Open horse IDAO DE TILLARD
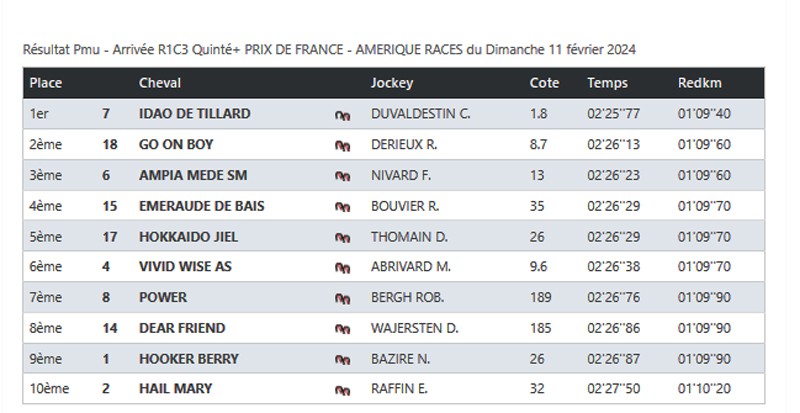The image size is (800, 413). (195, 114)
